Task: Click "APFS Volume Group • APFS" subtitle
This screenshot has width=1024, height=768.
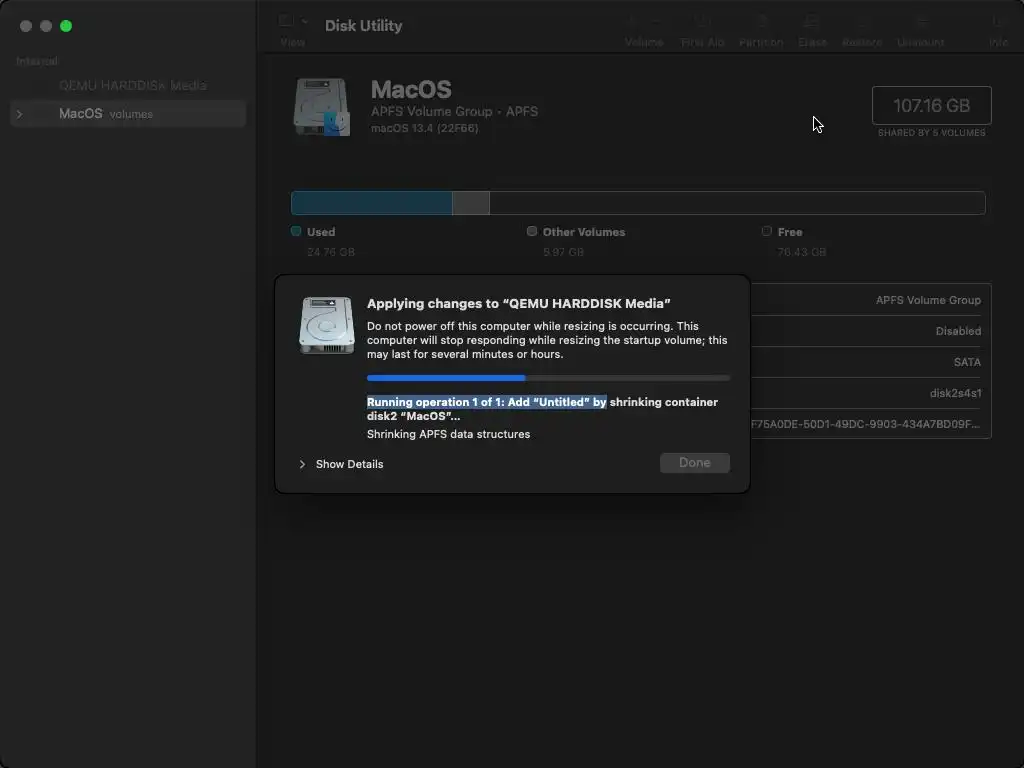Action: click(455, 112)
